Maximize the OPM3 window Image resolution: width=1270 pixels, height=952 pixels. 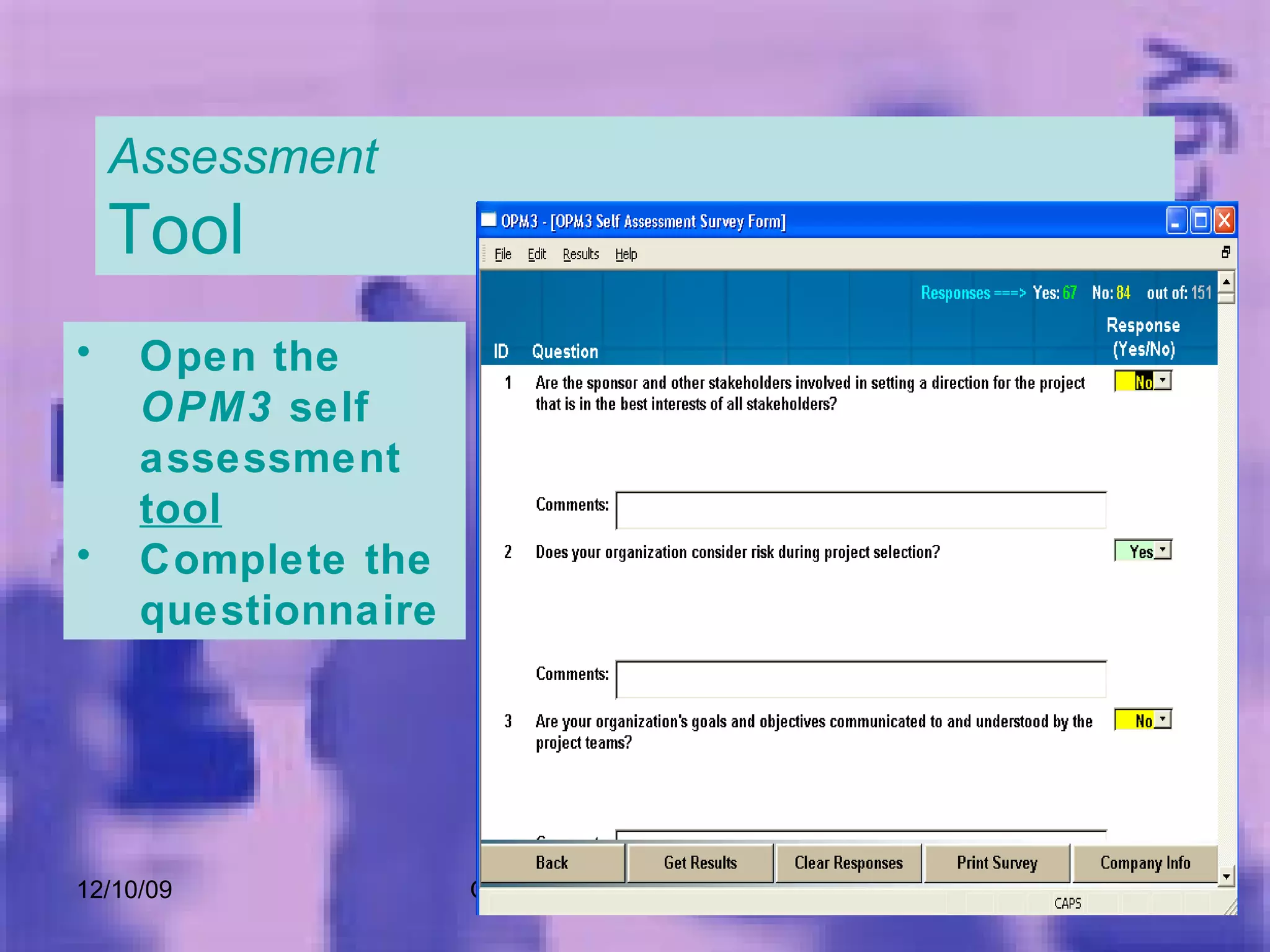[x=1201, y=221]
